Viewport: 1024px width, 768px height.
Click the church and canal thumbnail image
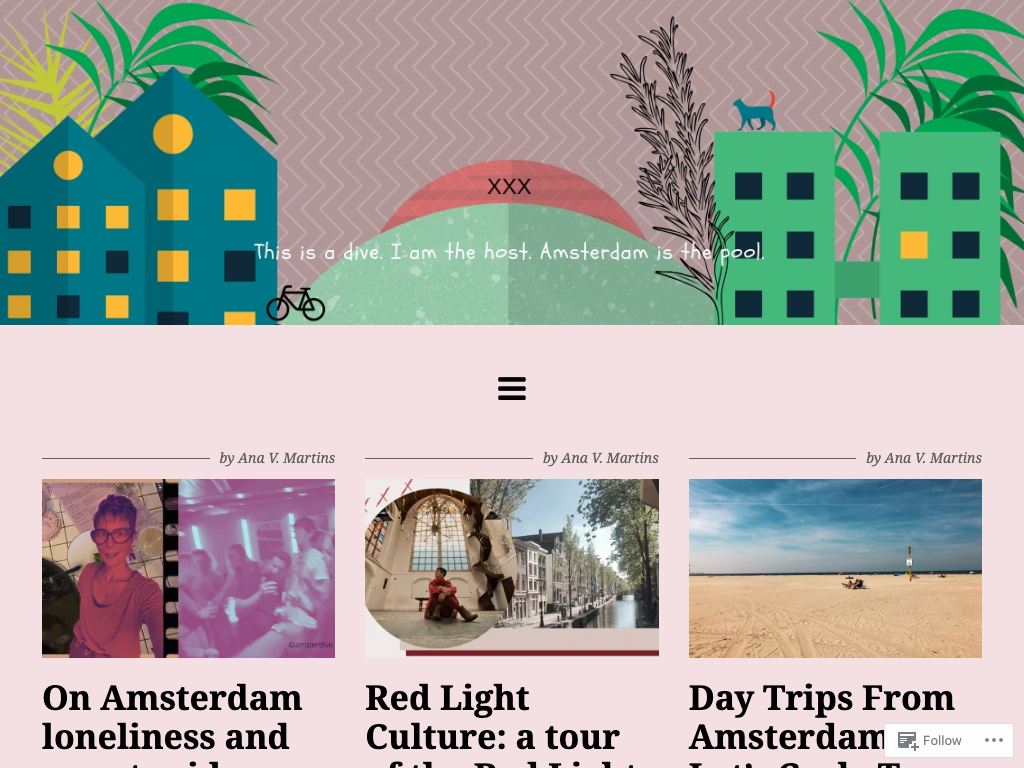pos(511,568)
